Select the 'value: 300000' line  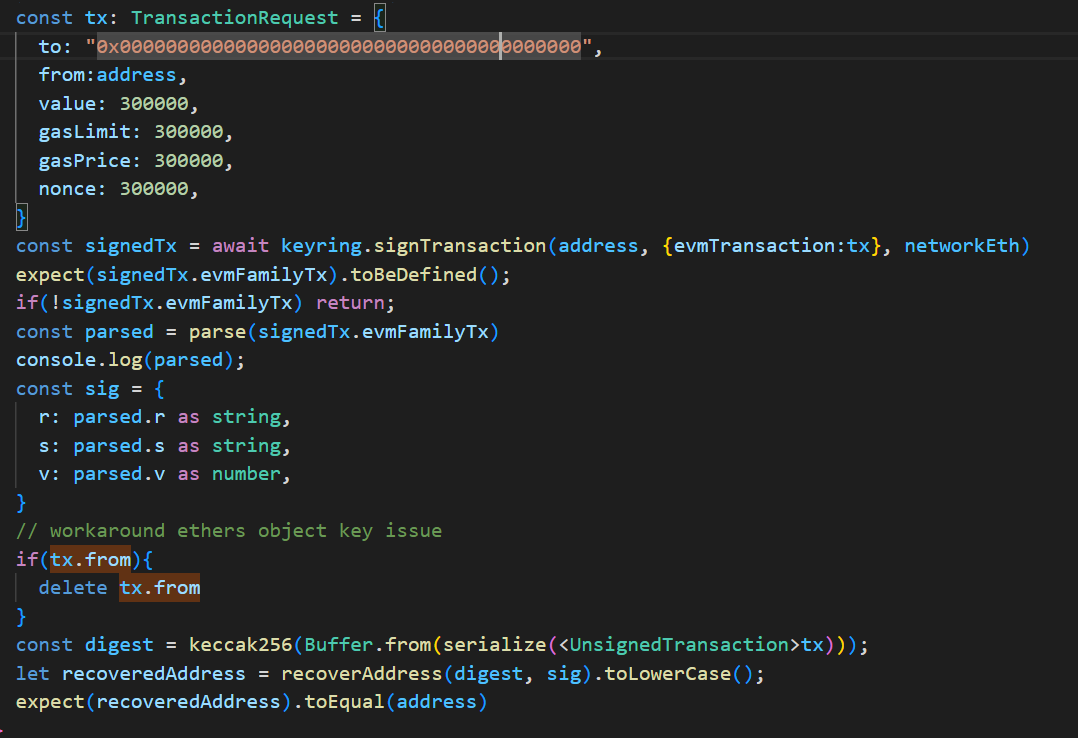(118, 104)
